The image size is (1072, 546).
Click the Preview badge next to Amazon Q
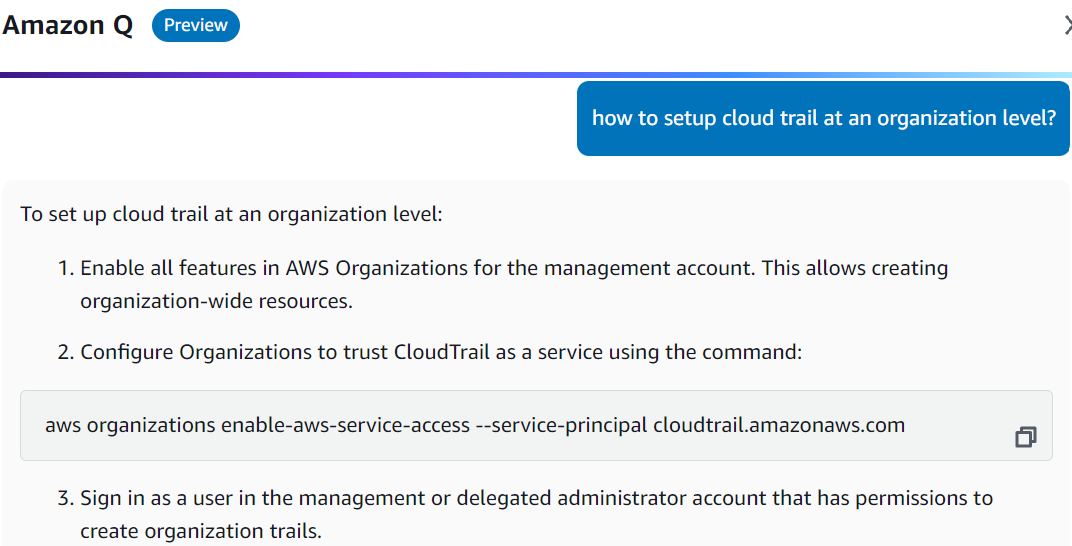(x=195, y=26)
